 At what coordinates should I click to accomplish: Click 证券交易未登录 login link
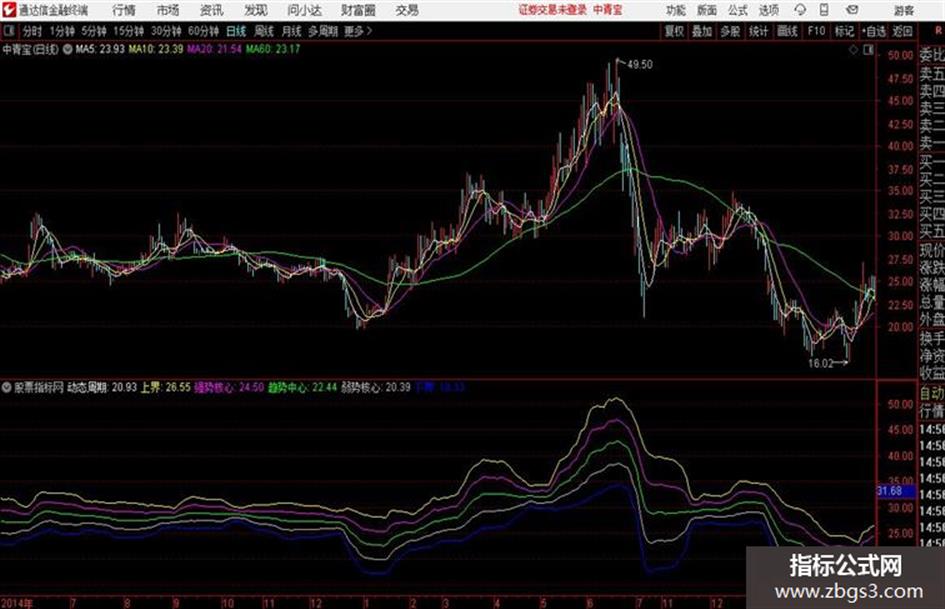click(x=553, y=10)
